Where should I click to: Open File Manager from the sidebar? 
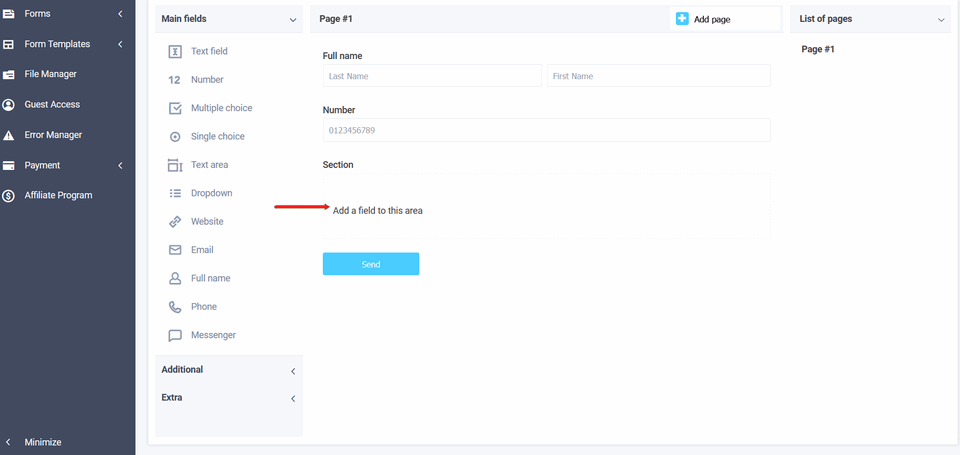pyautogui.click(x=50, y=74)
